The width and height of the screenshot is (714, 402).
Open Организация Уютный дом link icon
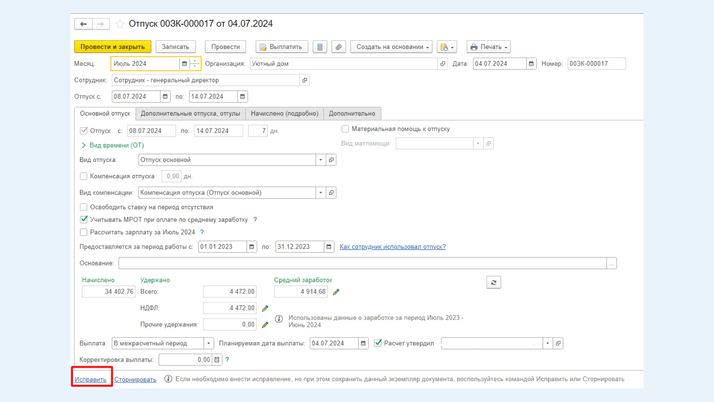coord(443,64)
